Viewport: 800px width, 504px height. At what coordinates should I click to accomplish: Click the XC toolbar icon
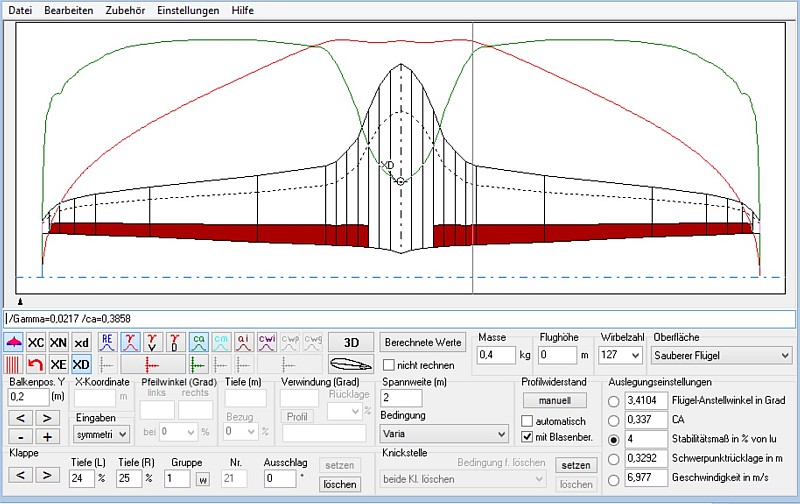click(36, 343)
